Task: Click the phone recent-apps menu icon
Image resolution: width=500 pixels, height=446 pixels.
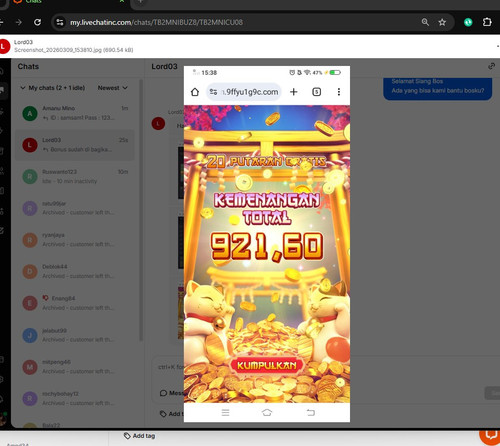Action: pyautogui.click(x=225, y=413)
